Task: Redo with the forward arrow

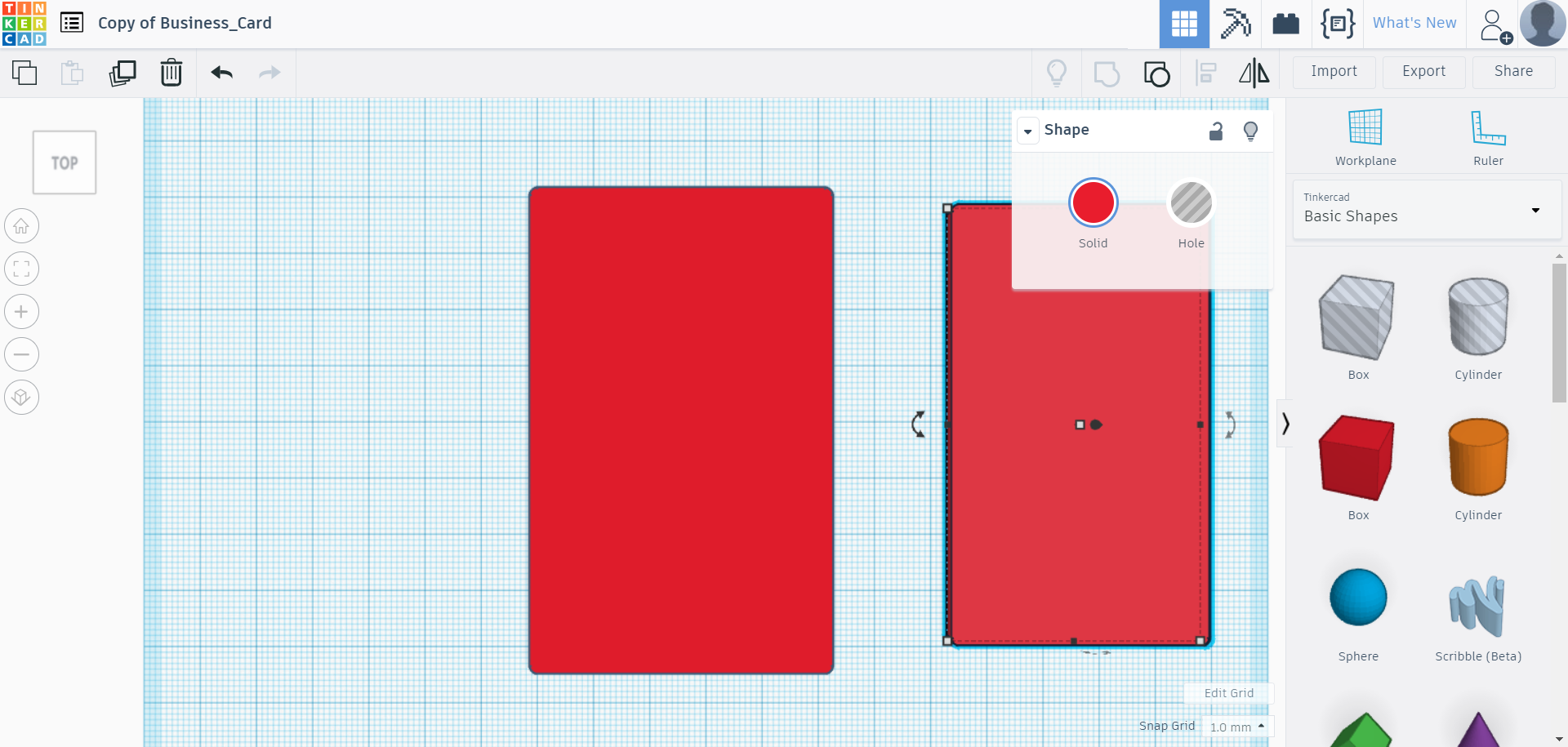Action: (269, 73)
